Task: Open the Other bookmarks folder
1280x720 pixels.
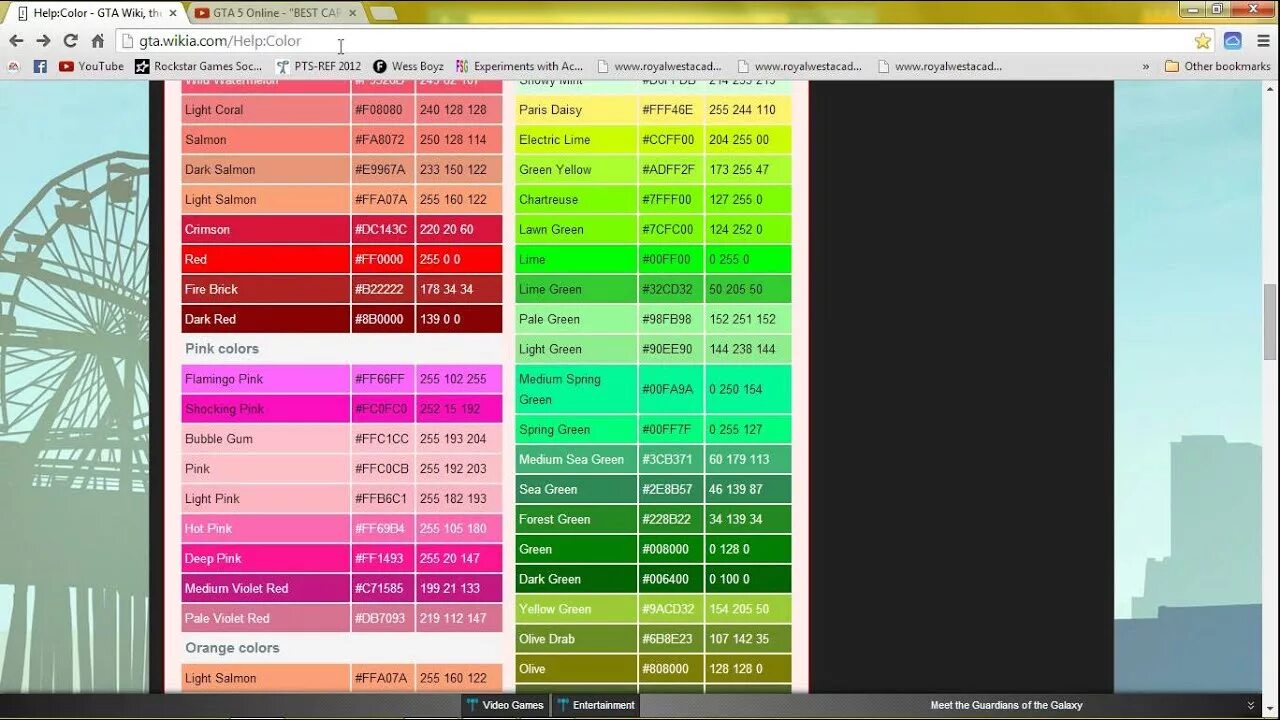Action: pos(1217,66)
